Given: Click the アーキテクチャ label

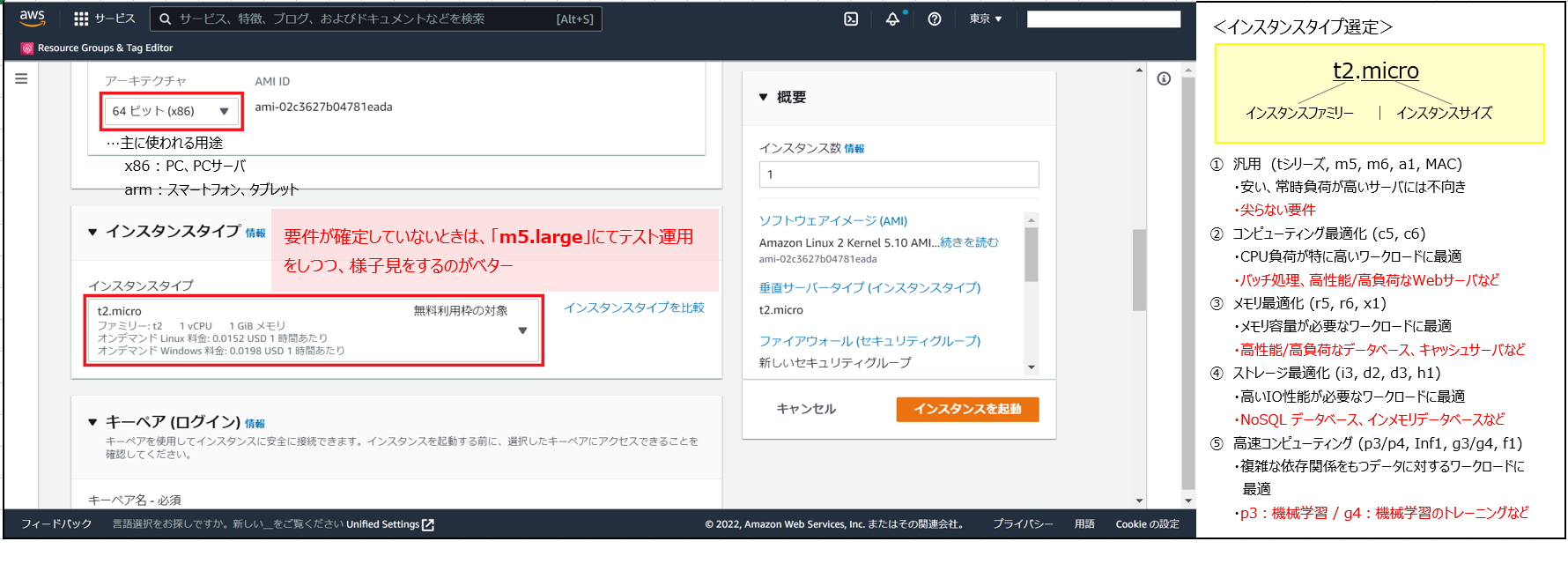Looking at the screenshot, I should [x=145, y=81].
